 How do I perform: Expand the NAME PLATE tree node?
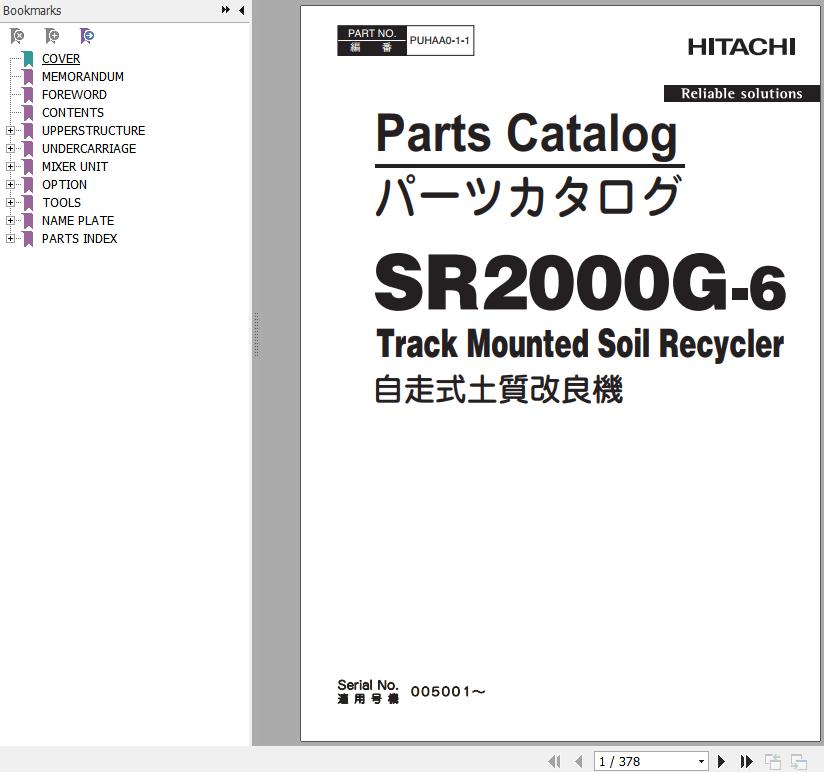(x=10, y=221)
